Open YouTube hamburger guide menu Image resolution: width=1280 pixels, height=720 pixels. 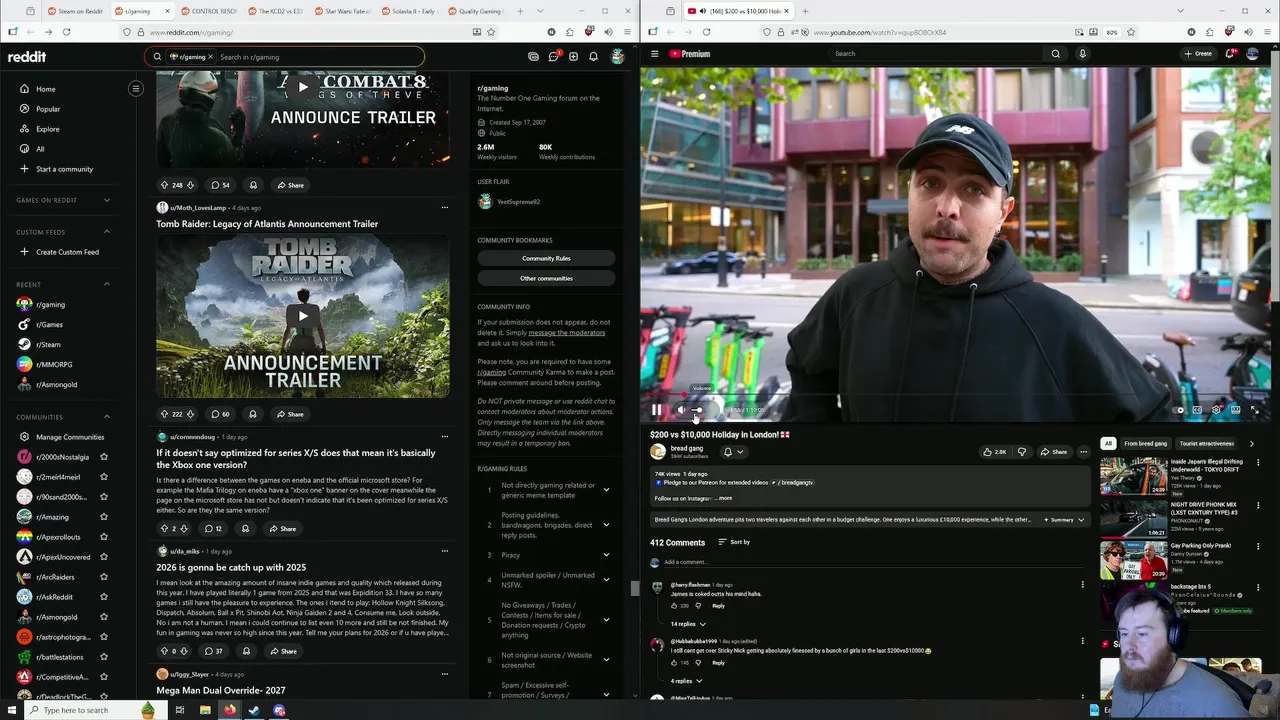(654, 54)
